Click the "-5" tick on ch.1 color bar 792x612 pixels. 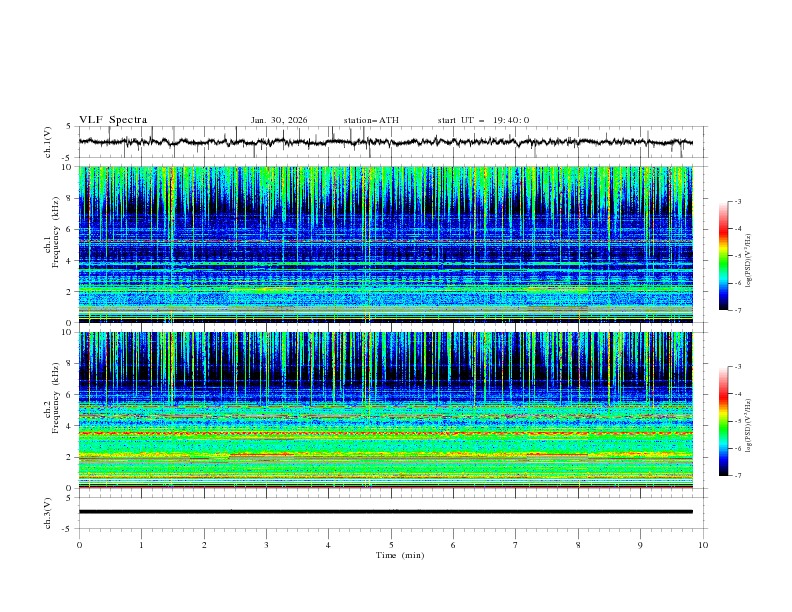coord(738,256)
